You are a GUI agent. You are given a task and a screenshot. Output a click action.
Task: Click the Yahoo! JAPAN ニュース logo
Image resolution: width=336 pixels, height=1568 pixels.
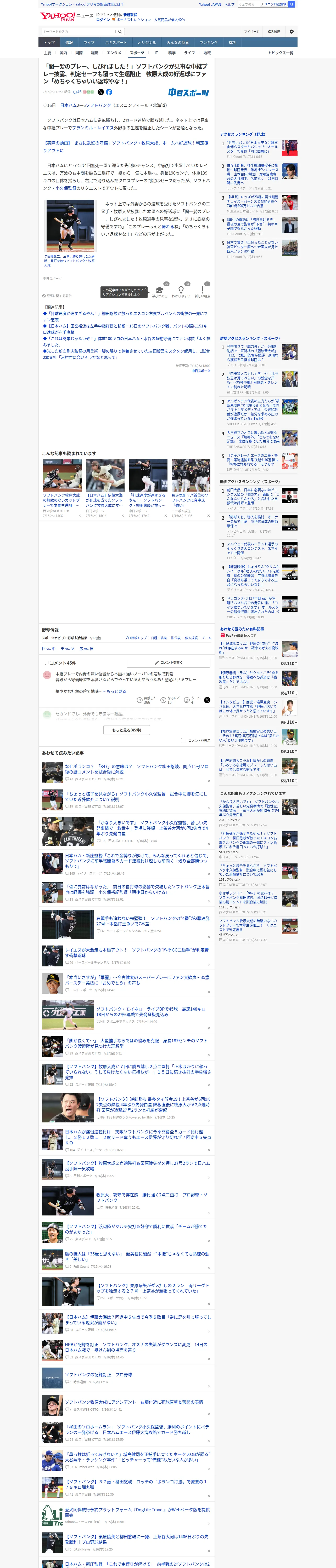click(x=67, y=16)
